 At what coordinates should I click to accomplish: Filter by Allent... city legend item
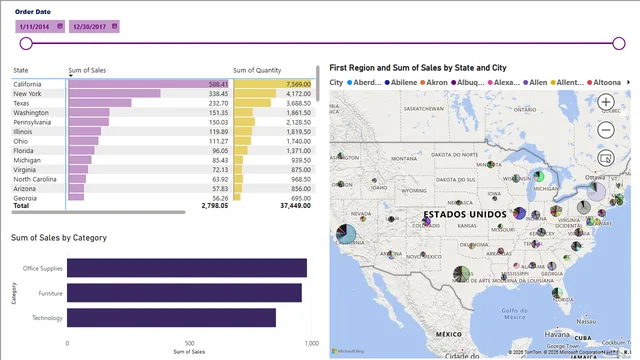pyautogui.click(x=567, y=82)
